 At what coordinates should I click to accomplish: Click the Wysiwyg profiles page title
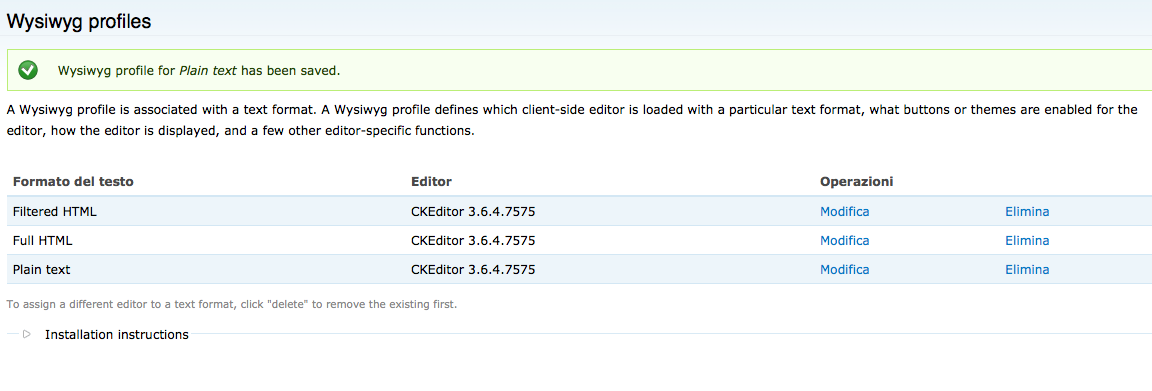coord(79,21)
